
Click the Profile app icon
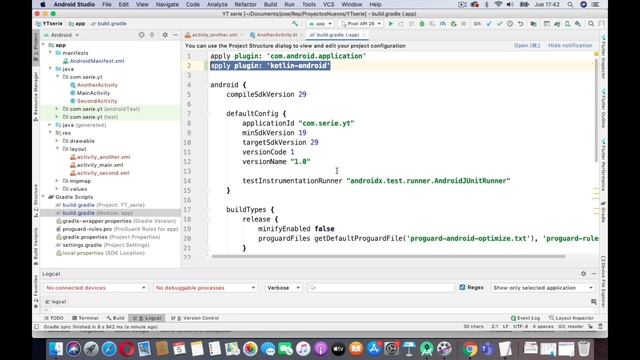pyautogui.click(x=442, y=24)
